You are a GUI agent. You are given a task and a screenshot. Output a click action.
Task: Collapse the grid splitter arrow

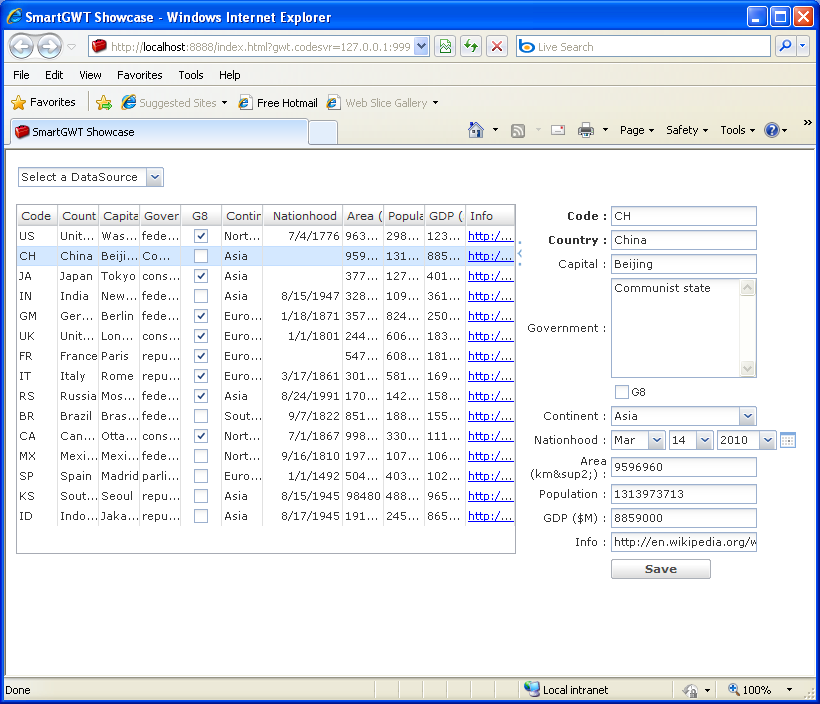(520, 254)
